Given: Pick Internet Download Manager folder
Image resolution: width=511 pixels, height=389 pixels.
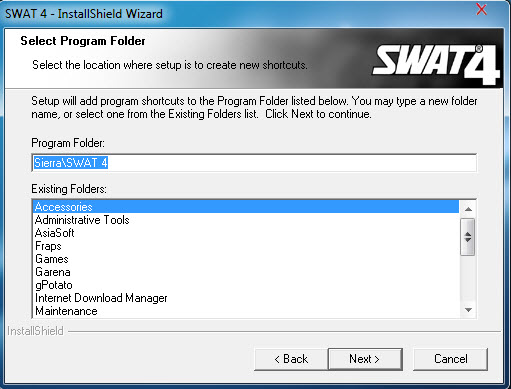Looking at the screenshot, I should 246,298.
